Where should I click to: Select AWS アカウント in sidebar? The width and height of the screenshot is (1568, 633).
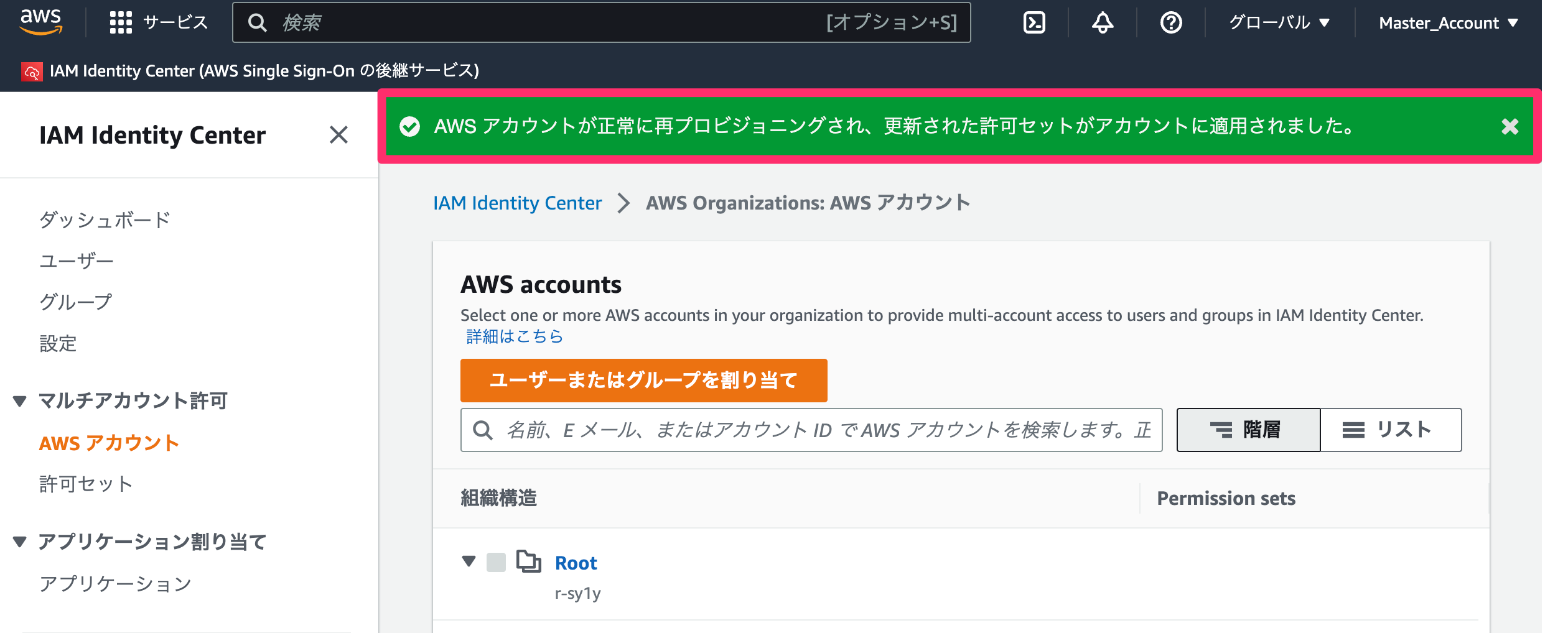click(x=109, y=443)
